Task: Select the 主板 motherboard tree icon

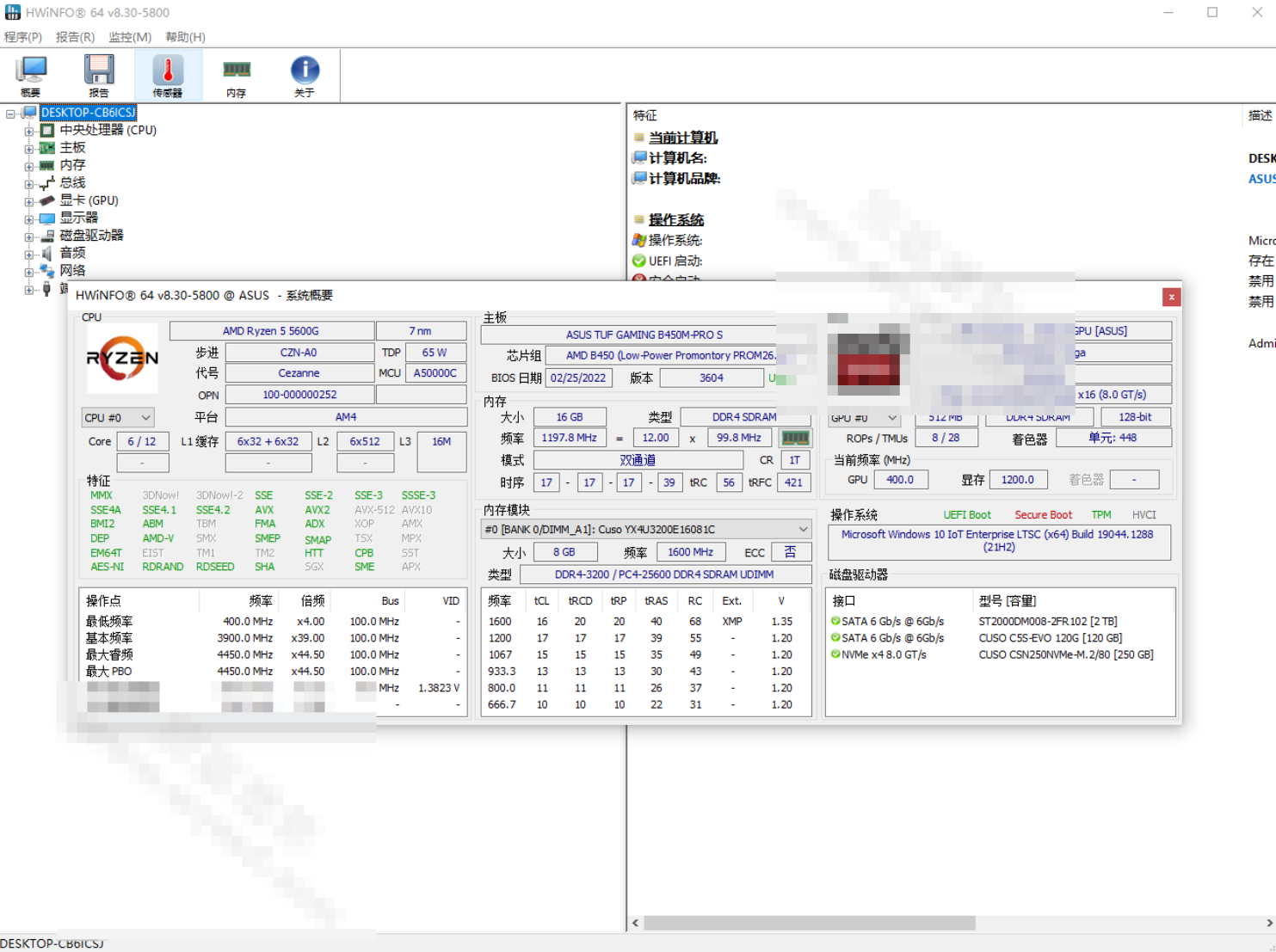Action: pos(47,148)
